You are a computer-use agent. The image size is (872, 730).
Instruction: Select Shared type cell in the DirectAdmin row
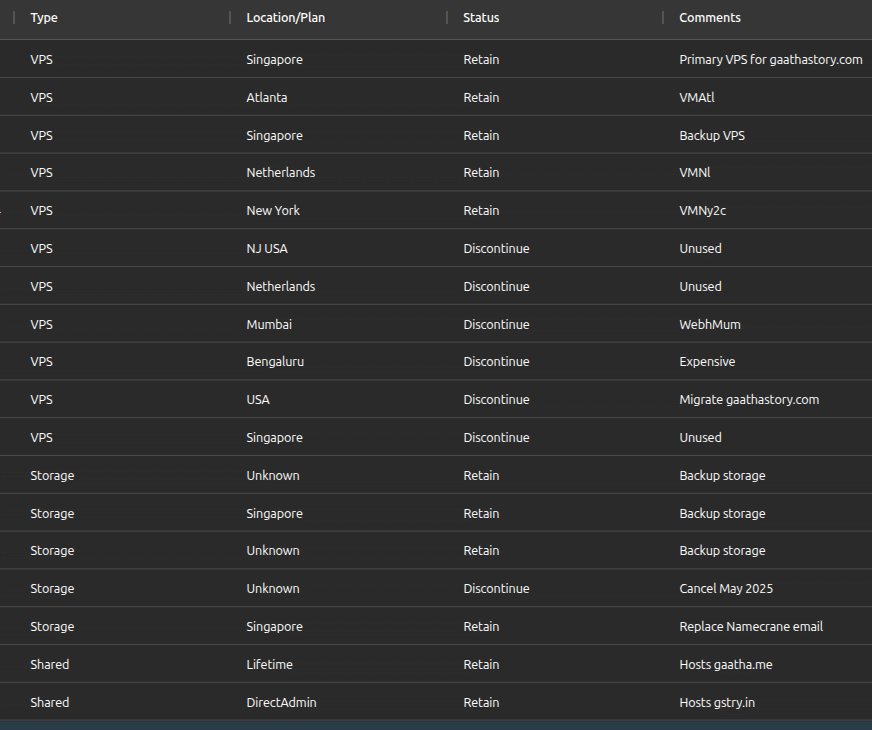49,703
